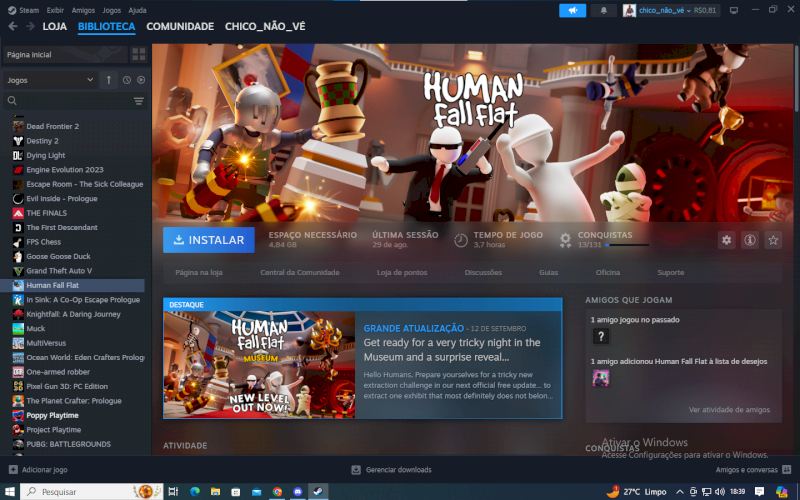Image resolution: width=800 pixels, height=500 pixels.
Task: Select Dying Light in game list
Action: (x=72, y=156)
